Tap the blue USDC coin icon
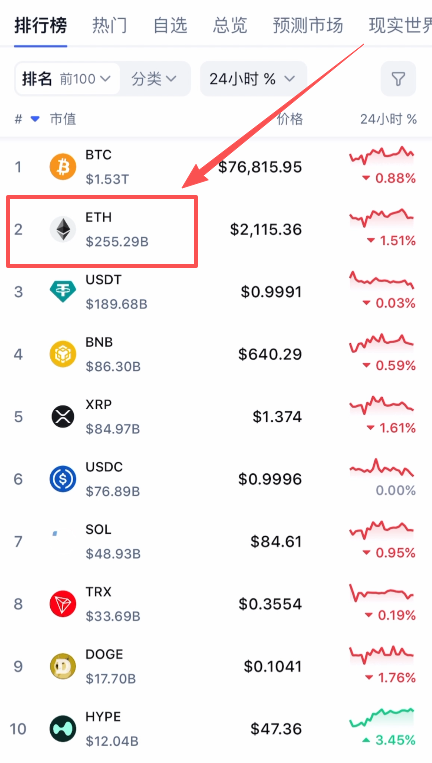This screenshot has width=432, height=763. pyautogui.click(x=63, y=479)
